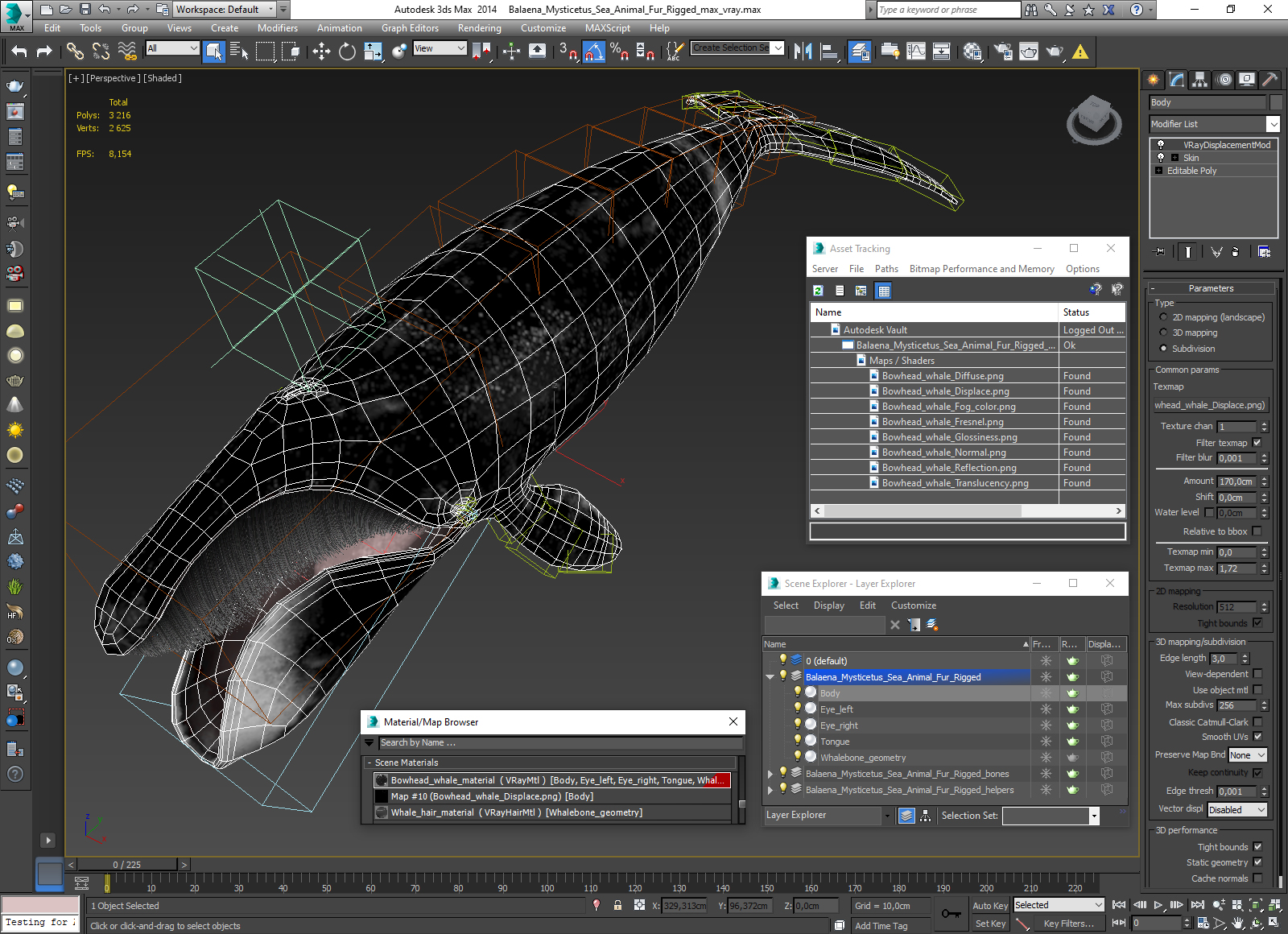This screenshot has height=934, width=1288.
Task: Click the warning triangle toolbar icon
Action: [x=1080, y=52]
